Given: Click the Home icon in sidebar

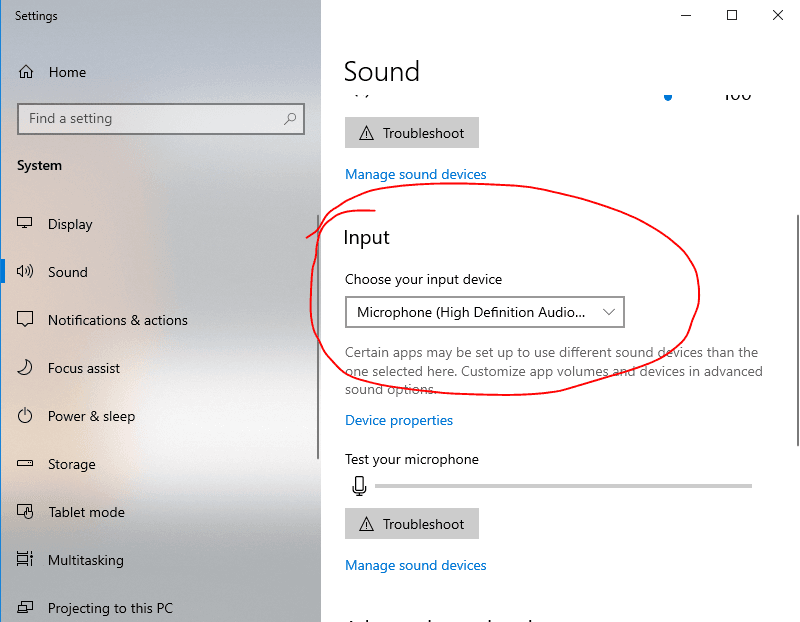Looking at the screenshot, I should click(26, 72).
